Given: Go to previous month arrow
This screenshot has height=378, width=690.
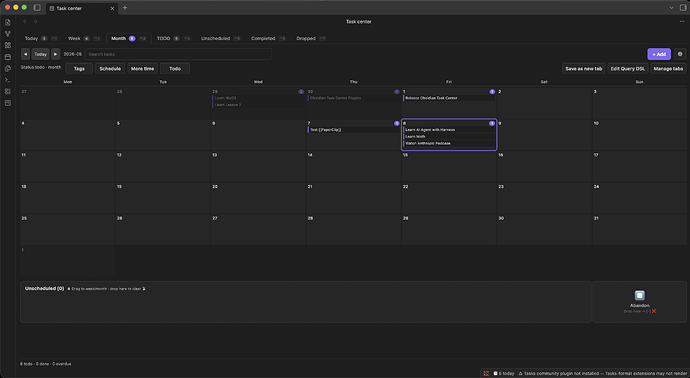Looking at the screenshot, I should [x=26, y=54].
